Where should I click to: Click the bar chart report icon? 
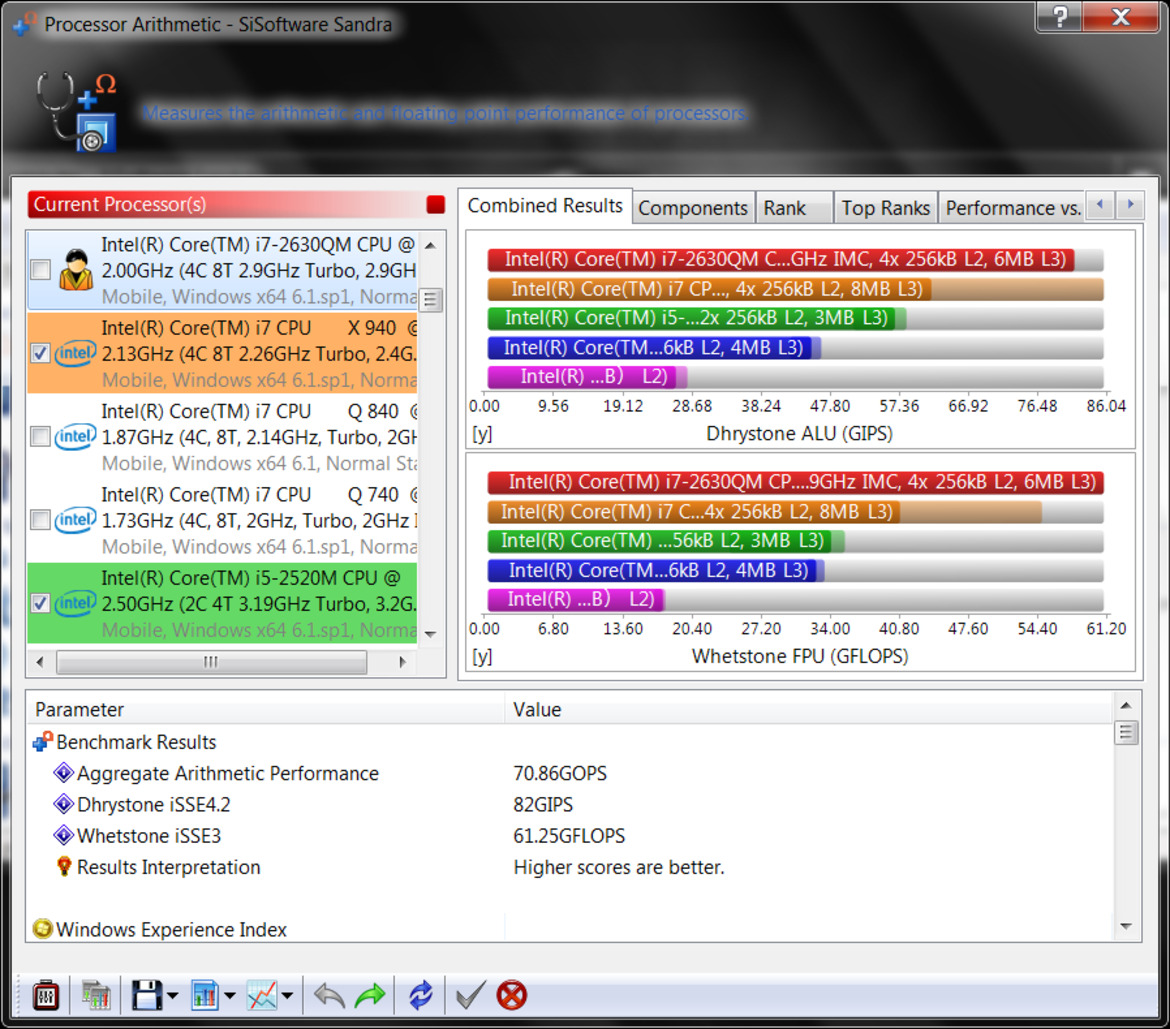click(204, 995)
